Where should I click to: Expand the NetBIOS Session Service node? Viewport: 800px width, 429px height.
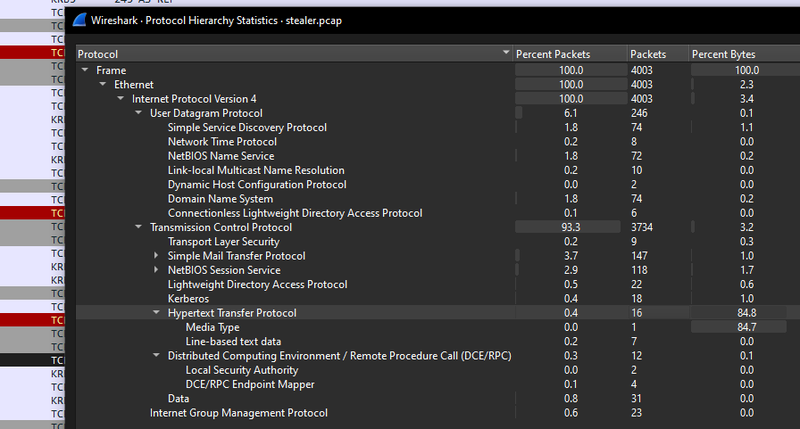point(156,270)
